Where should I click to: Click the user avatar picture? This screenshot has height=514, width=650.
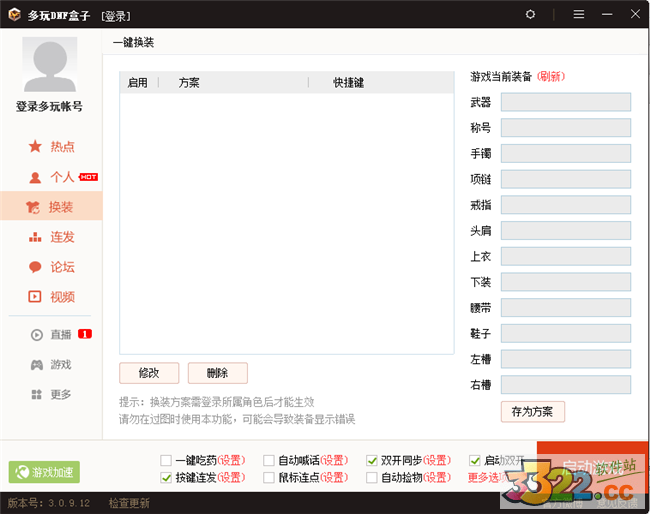[x=50, y=64]
